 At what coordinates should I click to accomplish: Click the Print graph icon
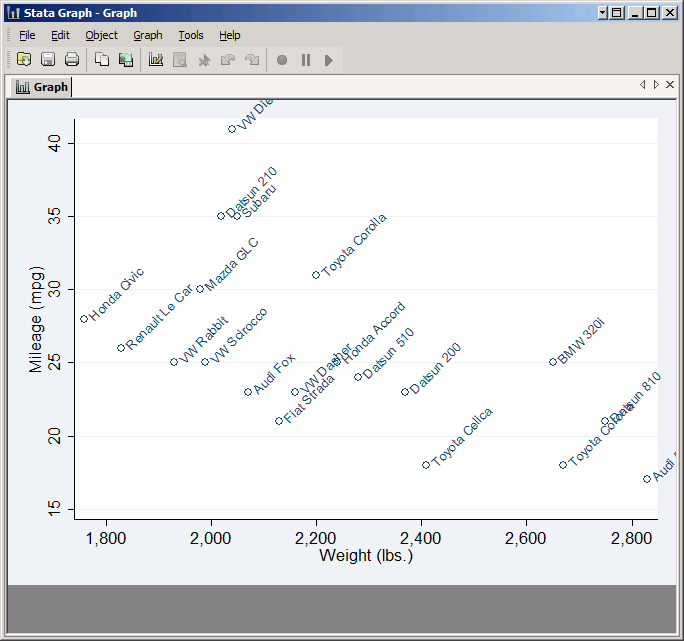coord(72,59)
